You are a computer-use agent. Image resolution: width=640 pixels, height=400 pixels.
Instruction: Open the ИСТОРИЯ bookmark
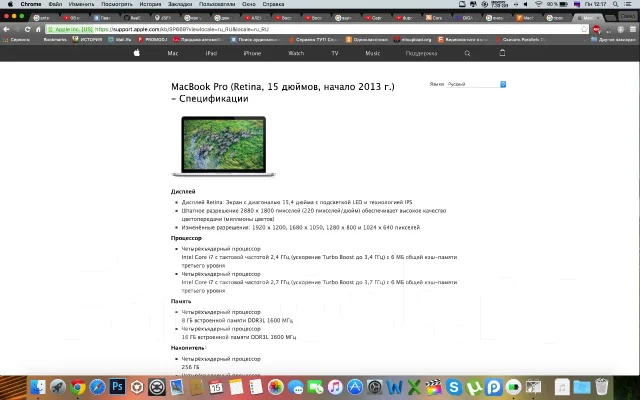click(87, 40)
